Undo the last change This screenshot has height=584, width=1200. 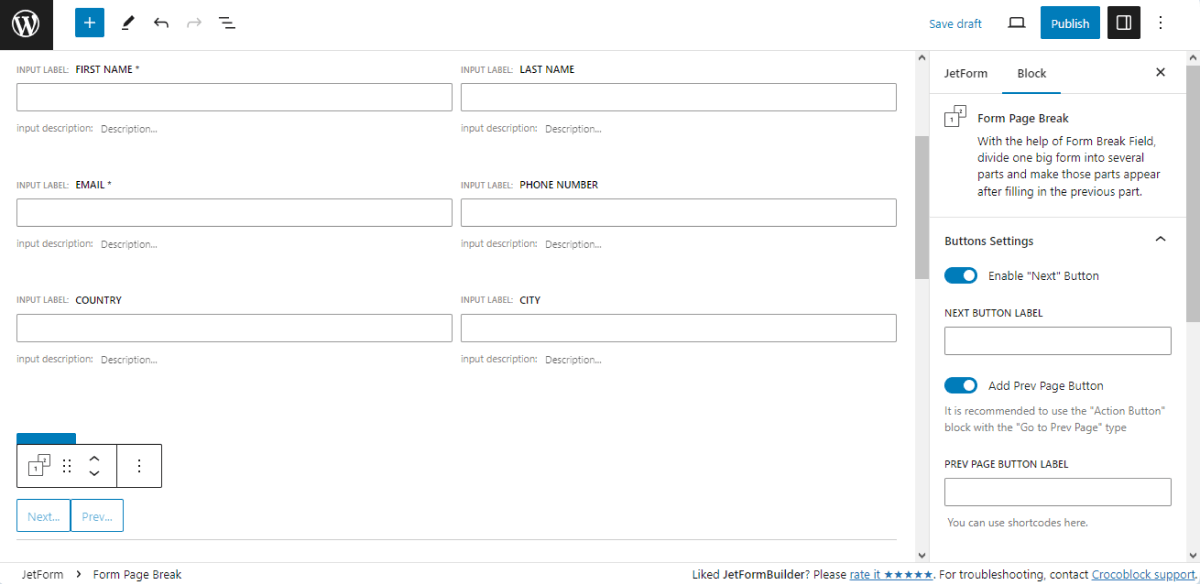coord(161,22)
